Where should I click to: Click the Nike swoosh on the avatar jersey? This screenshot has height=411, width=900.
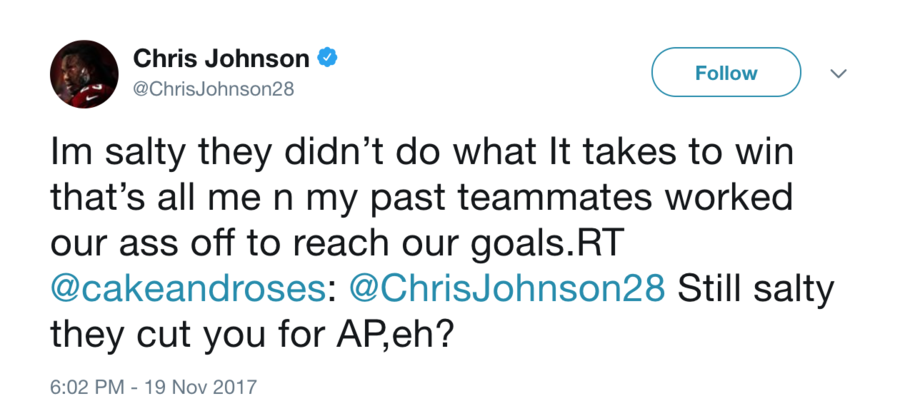tap(92, 99)
